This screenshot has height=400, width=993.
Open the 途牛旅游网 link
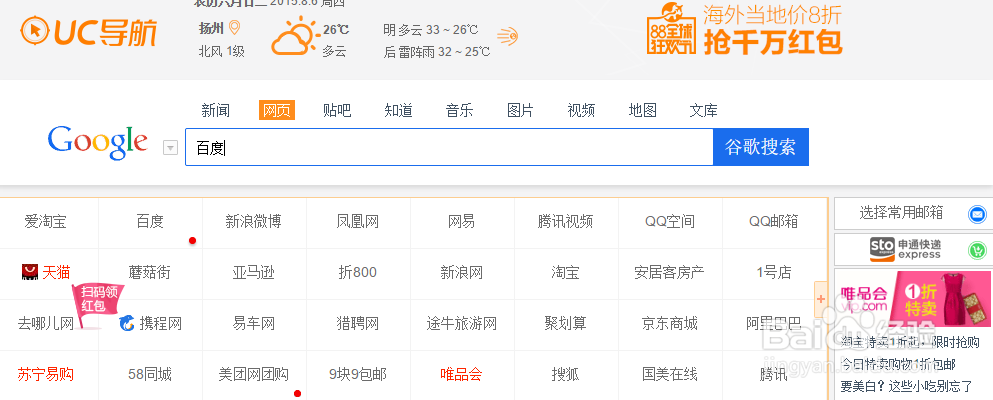point(462,324)
